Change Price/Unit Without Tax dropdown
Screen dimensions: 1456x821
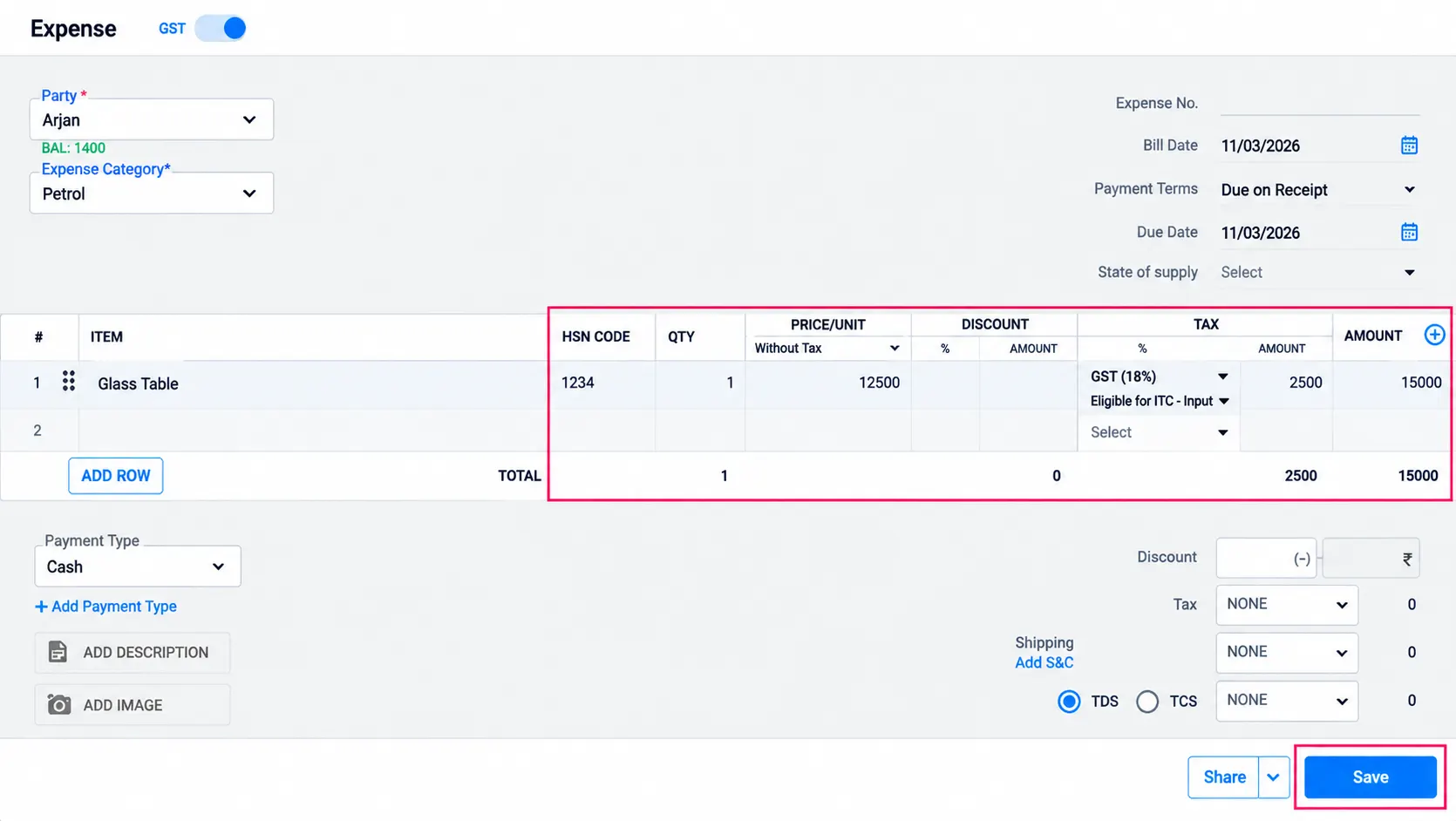pyautogui.click(x=827, y=349)
